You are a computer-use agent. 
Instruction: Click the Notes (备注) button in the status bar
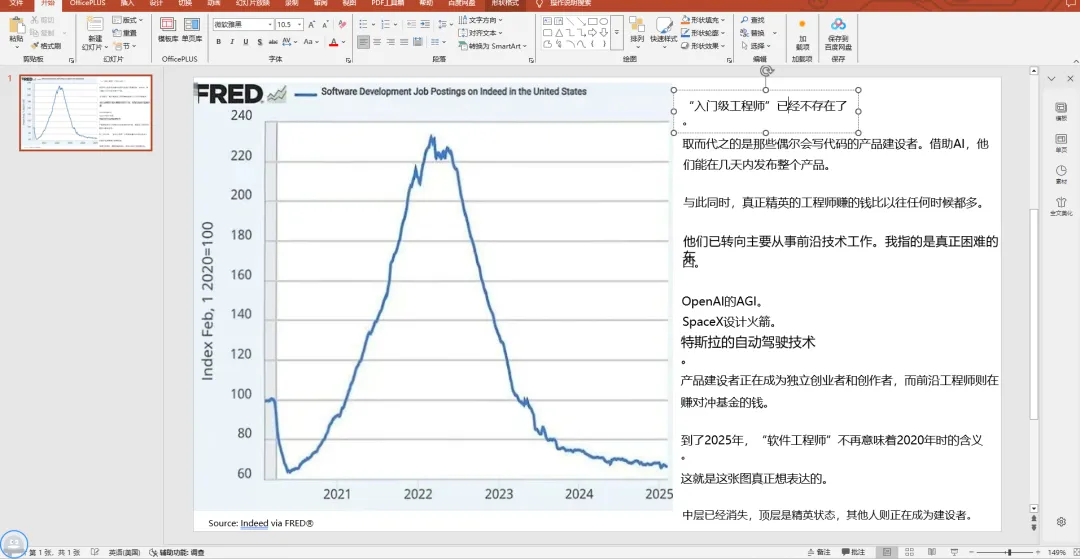click(820, 552)
